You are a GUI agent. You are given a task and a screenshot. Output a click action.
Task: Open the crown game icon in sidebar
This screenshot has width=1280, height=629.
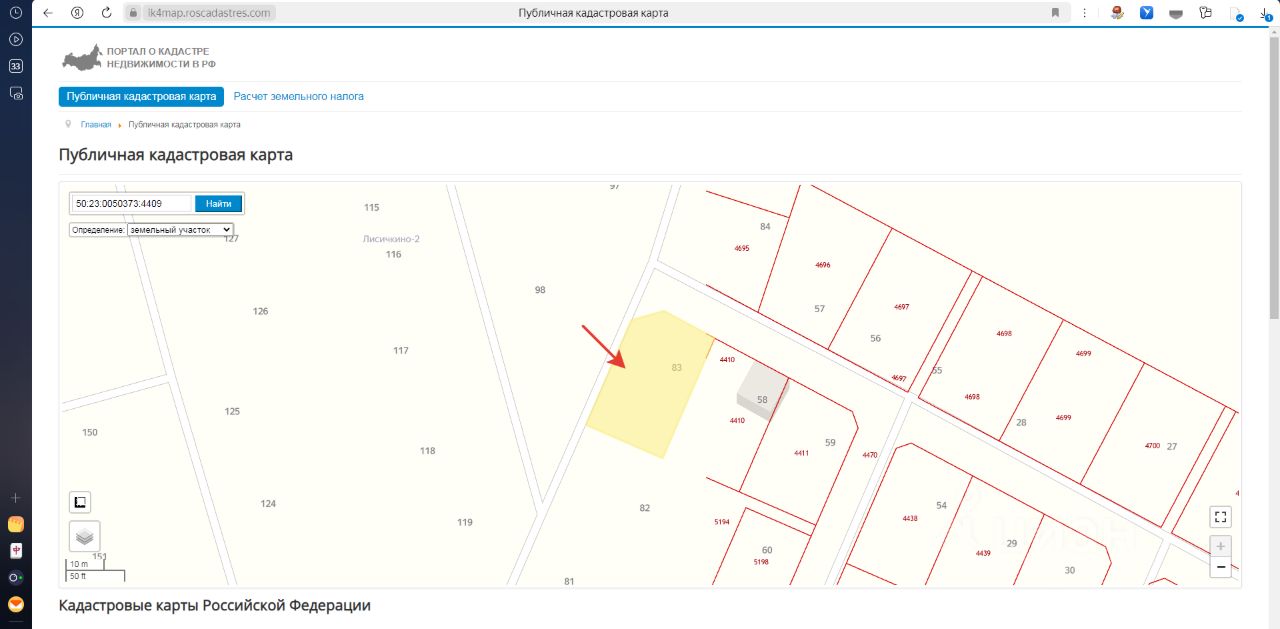(x=15, y=524)
